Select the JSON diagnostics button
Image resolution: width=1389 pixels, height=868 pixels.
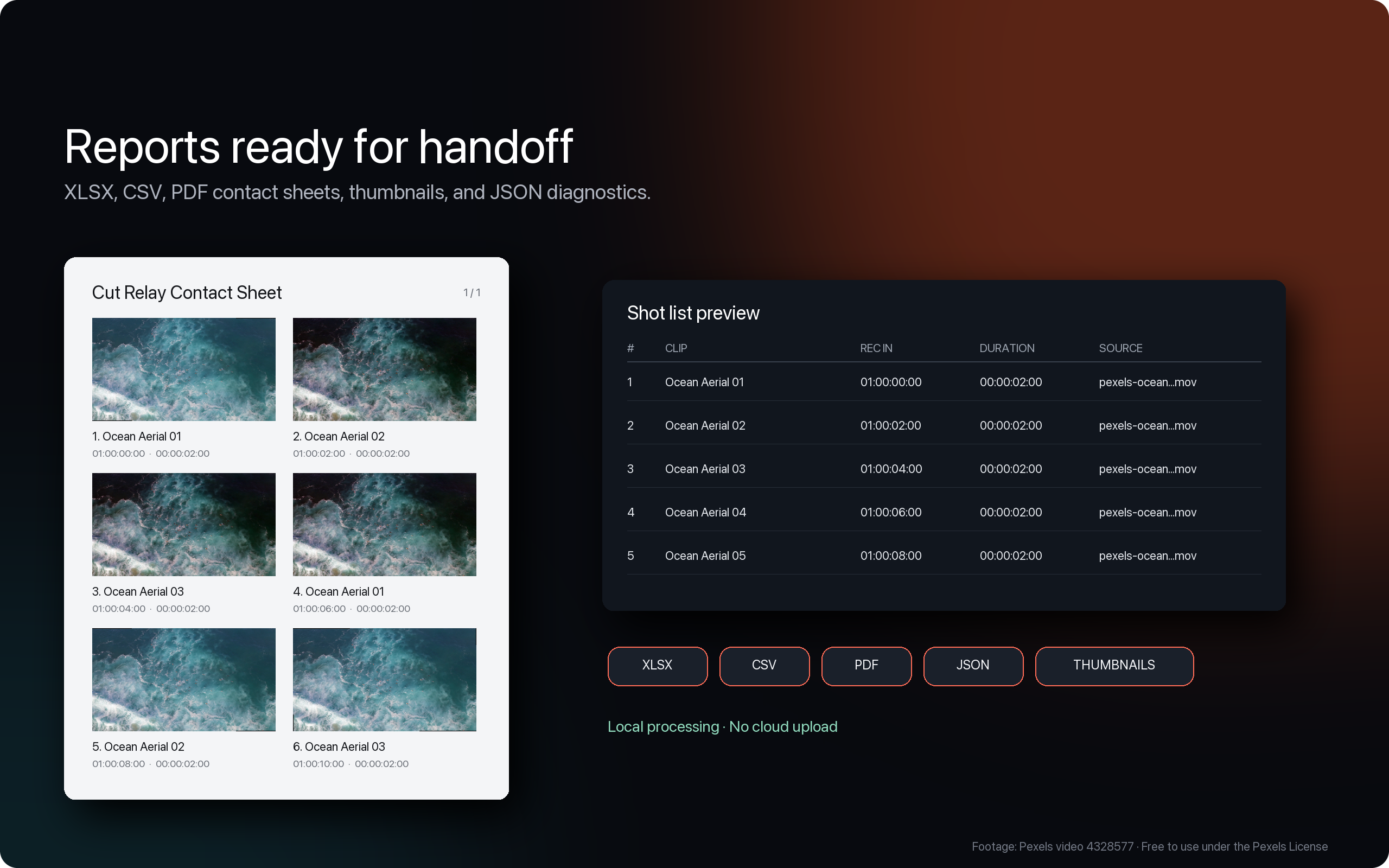[x=973, y=665]
